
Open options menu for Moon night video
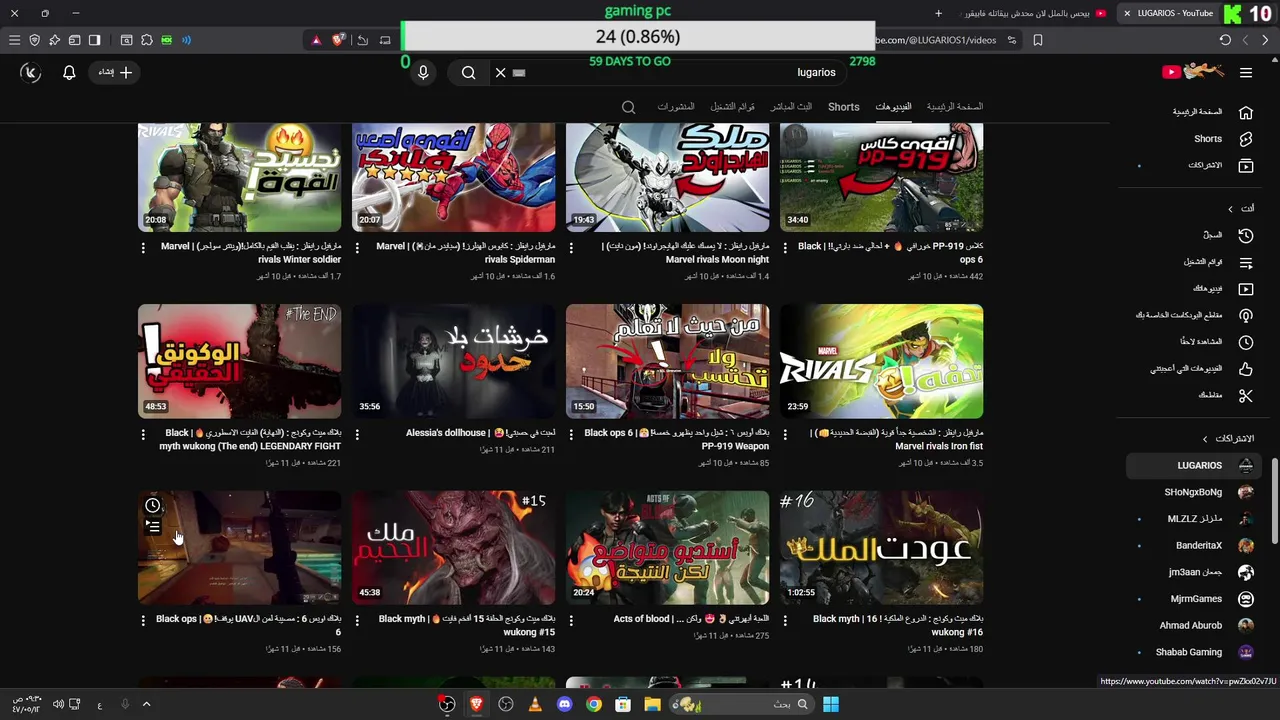click(571, 247)
